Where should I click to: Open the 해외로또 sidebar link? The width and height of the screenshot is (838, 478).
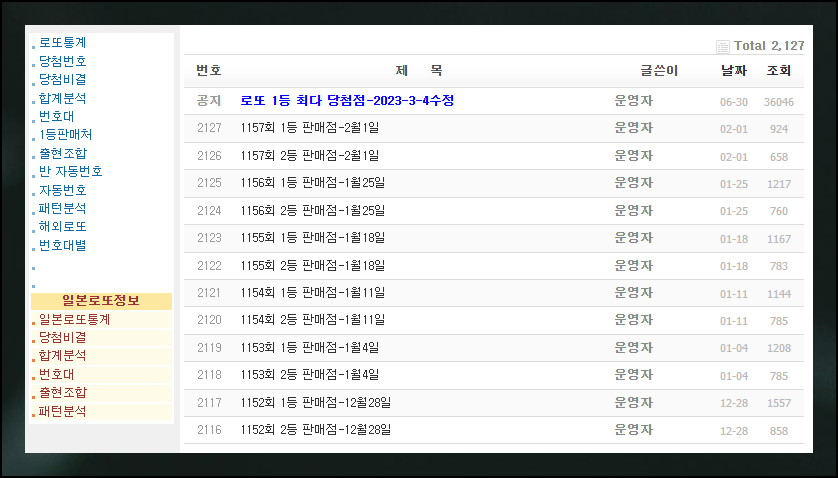pos(63,226)
